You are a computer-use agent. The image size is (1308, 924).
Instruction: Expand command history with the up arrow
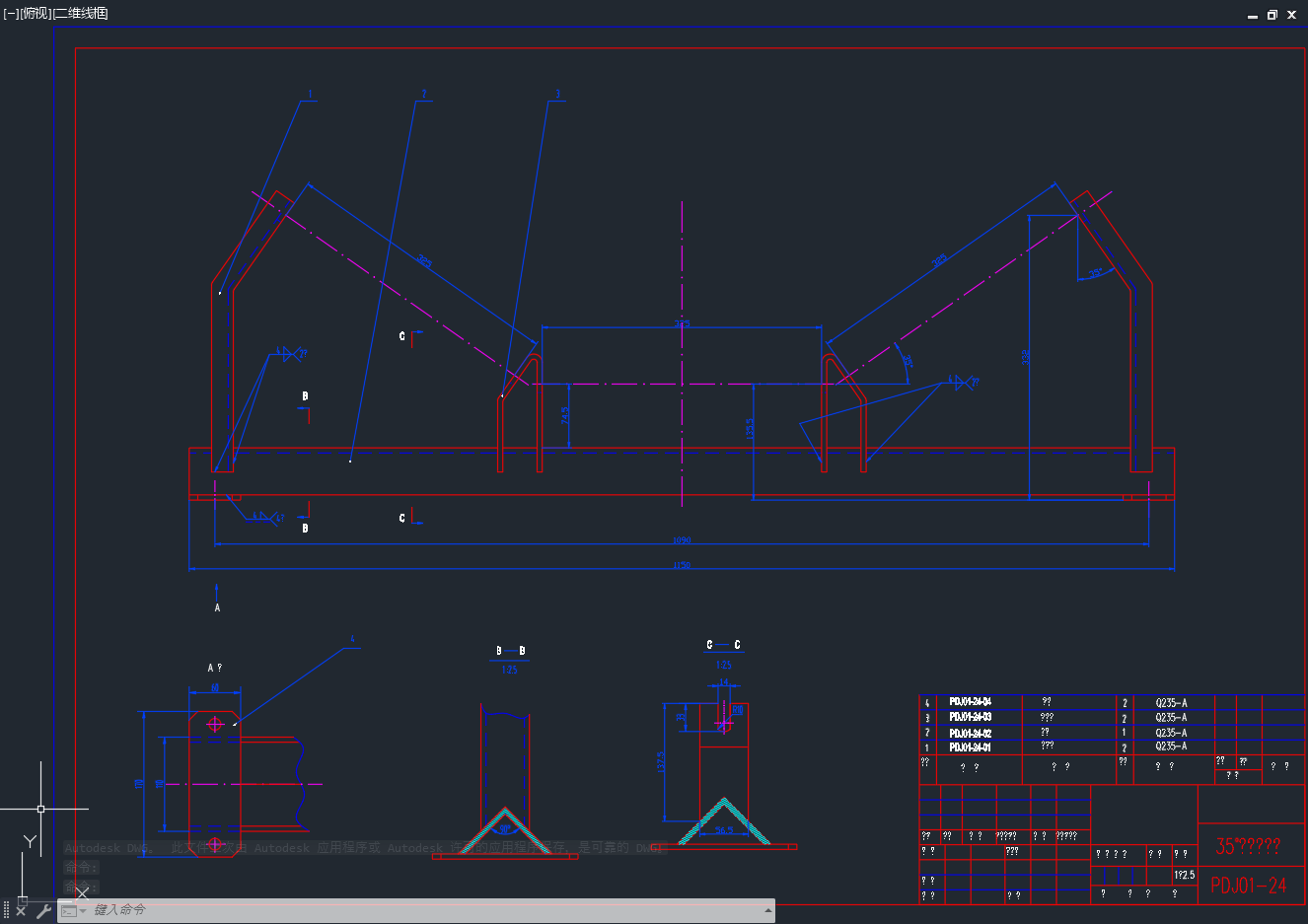(767, 911)
